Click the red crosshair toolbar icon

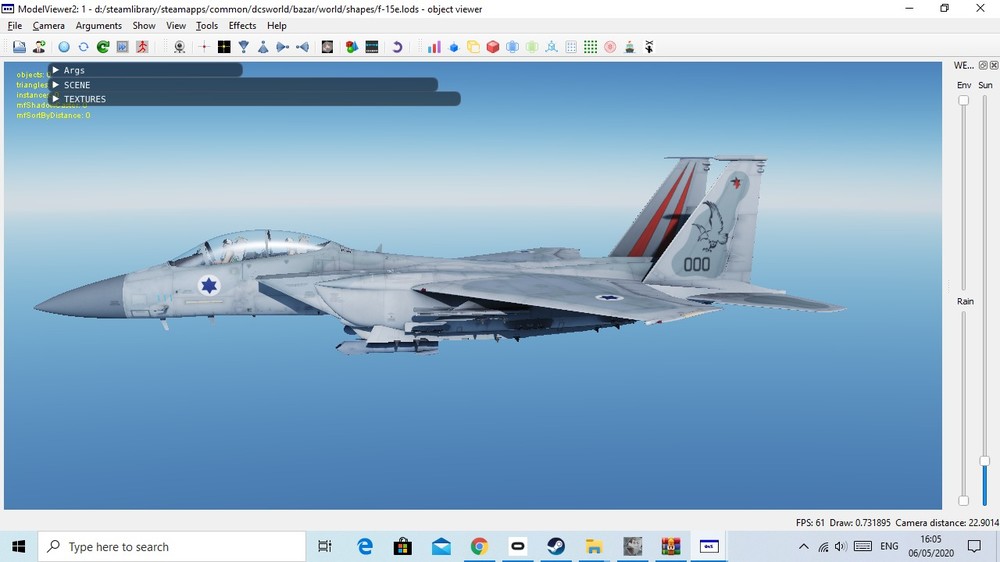(x=204, y=47)
